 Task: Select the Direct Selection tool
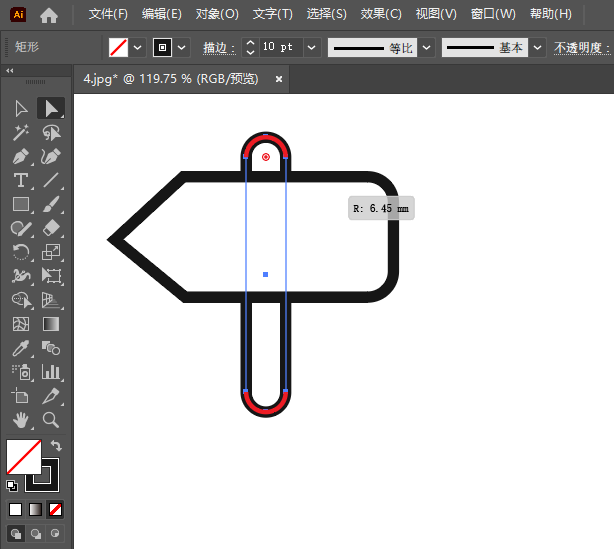tap(51, 108)
